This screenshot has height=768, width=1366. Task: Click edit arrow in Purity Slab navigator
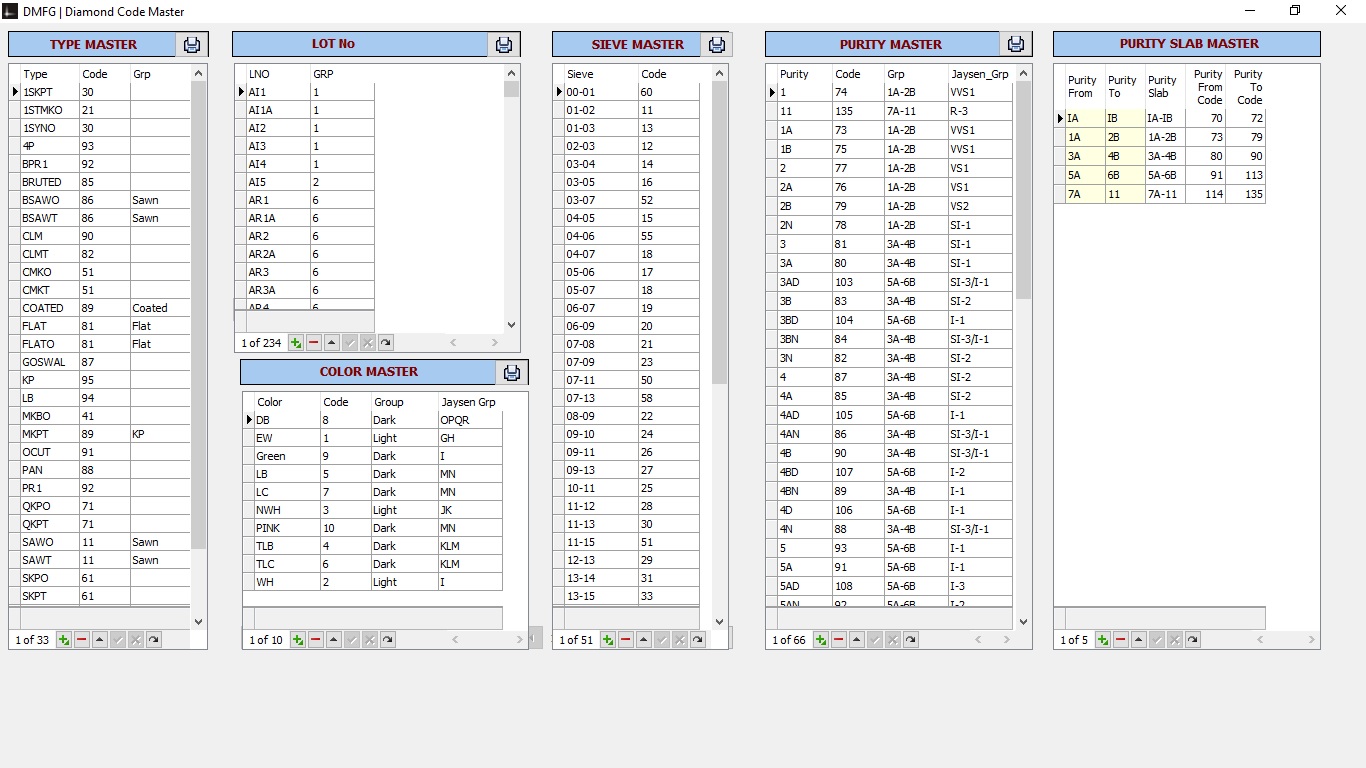tap(1139, 640)
